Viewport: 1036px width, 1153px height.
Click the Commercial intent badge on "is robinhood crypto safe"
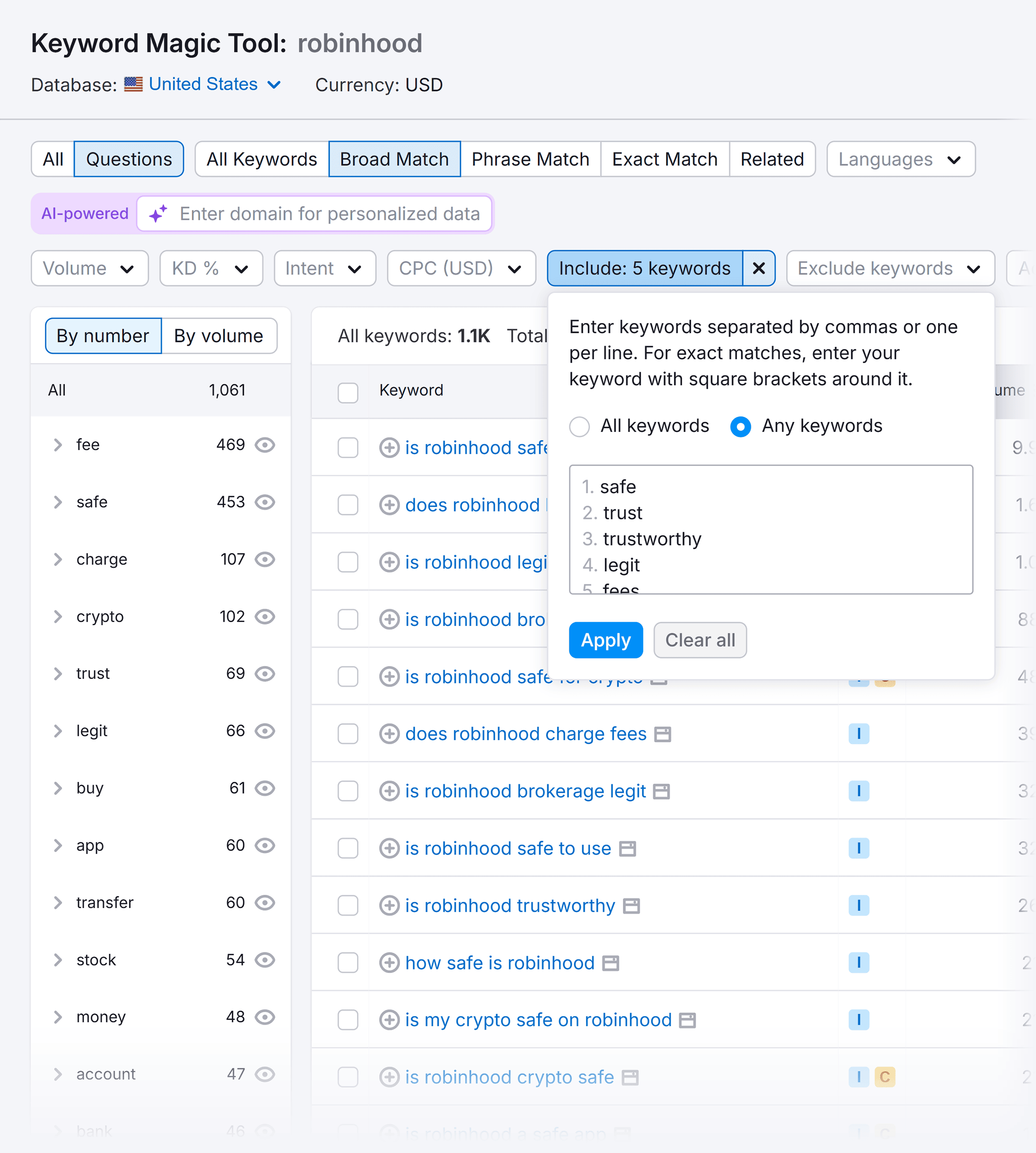pyautogui.click(x=885, y=1077)
